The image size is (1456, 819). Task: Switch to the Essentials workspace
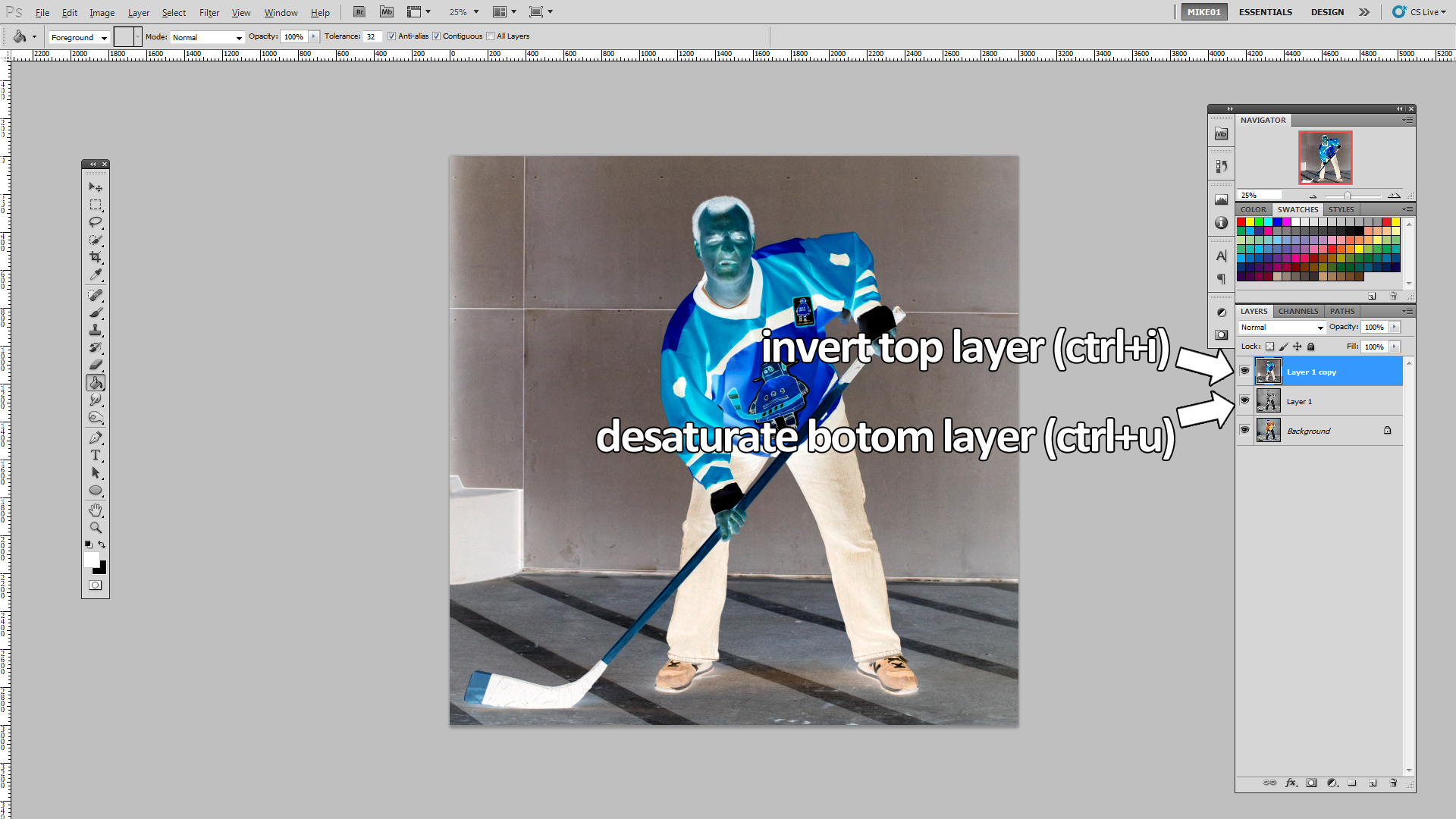pos(1265,12)
